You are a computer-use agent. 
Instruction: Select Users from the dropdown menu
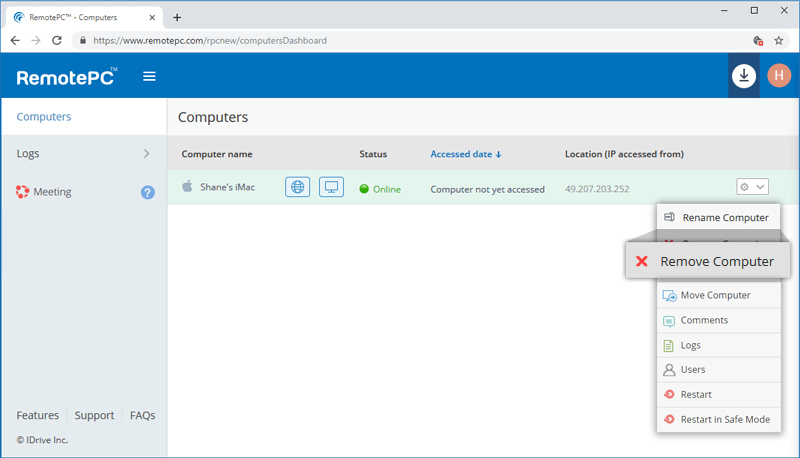(x=718, y=370)
